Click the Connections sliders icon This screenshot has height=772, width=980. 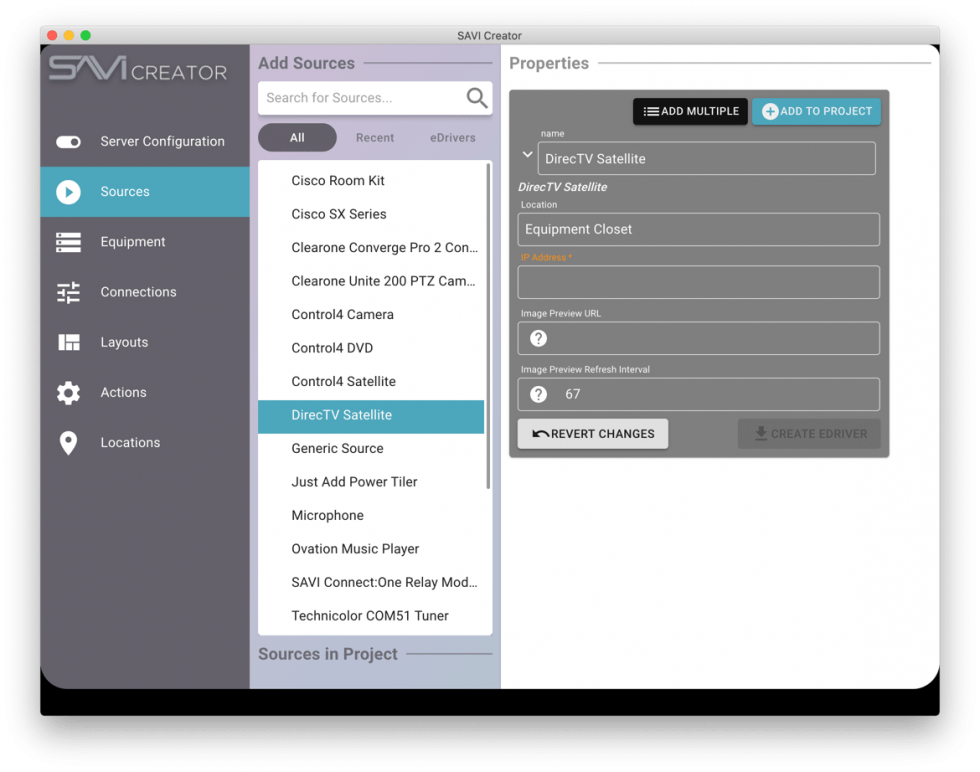68,291
